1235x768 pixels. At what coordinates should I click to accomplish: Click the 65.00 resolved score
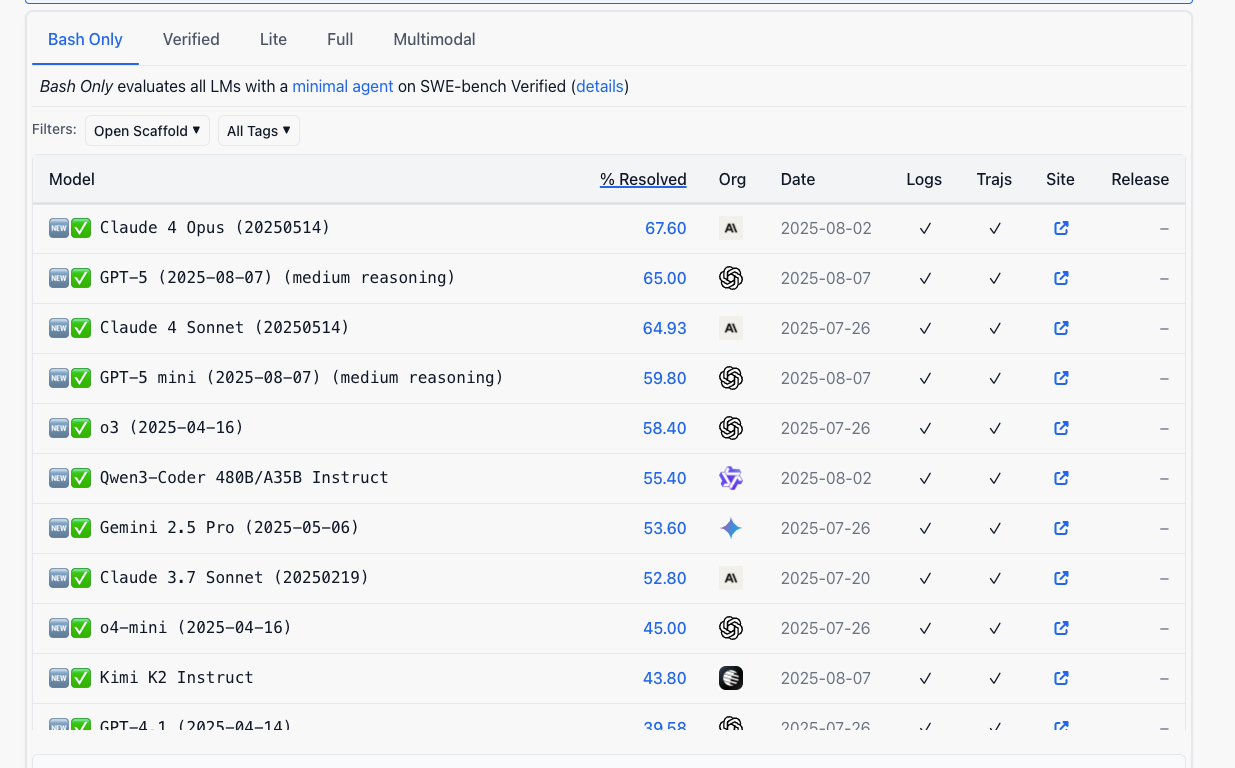(665, 279)
